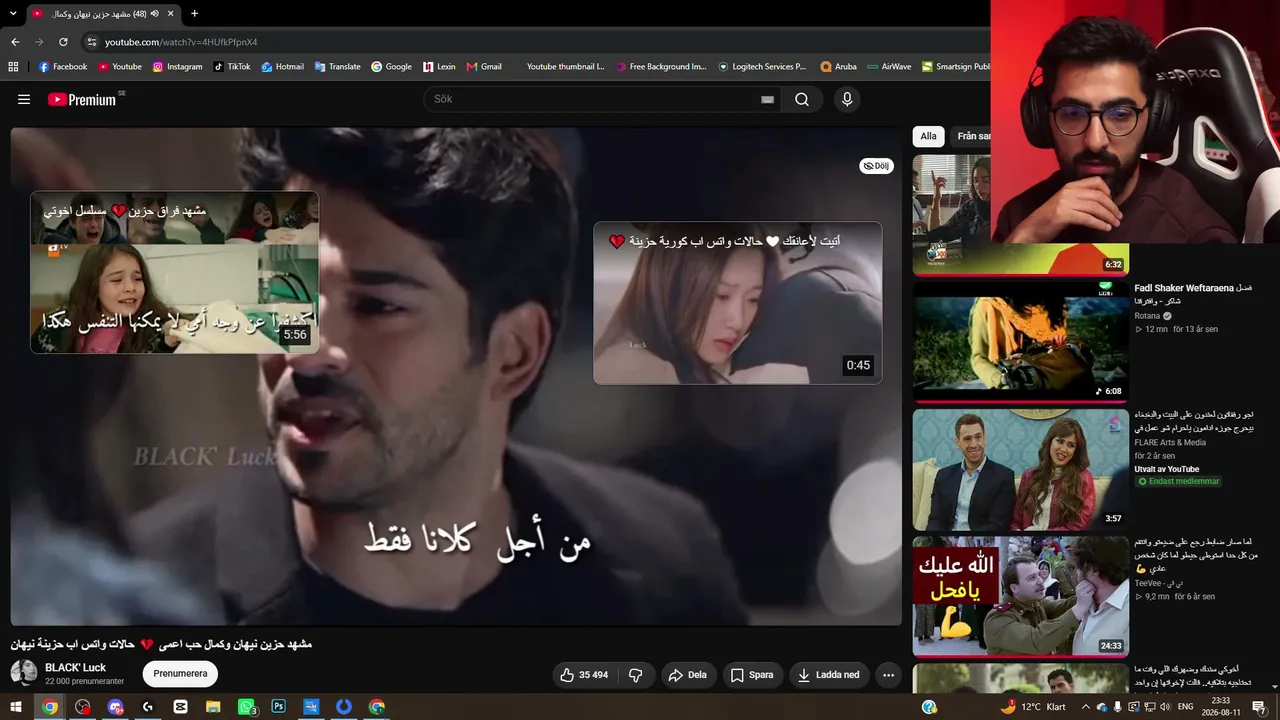Like the video with 35 494 likes

[x=585, y=675]
